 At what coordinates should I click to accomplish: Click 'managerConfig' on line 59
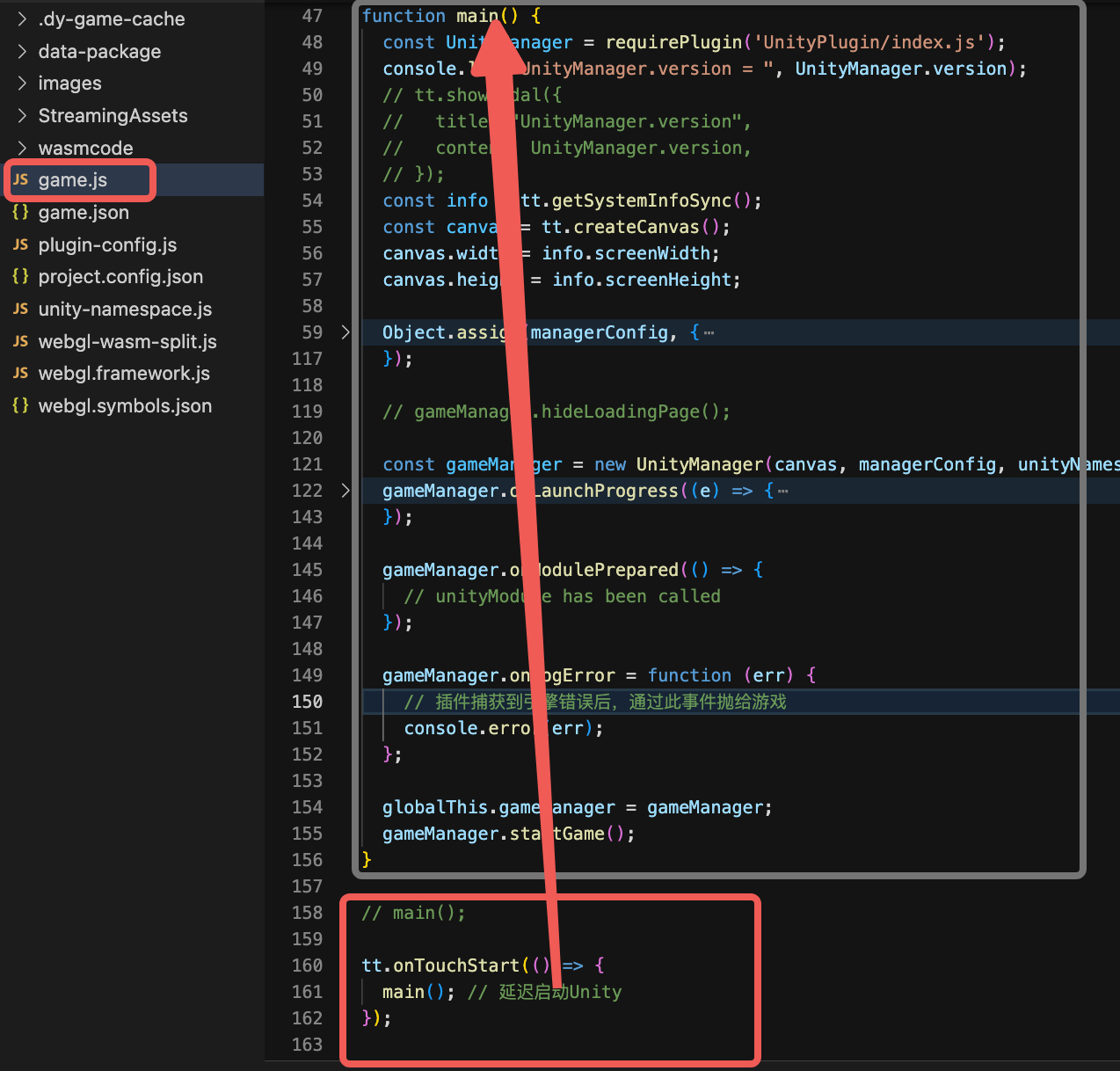pos(599,332)
